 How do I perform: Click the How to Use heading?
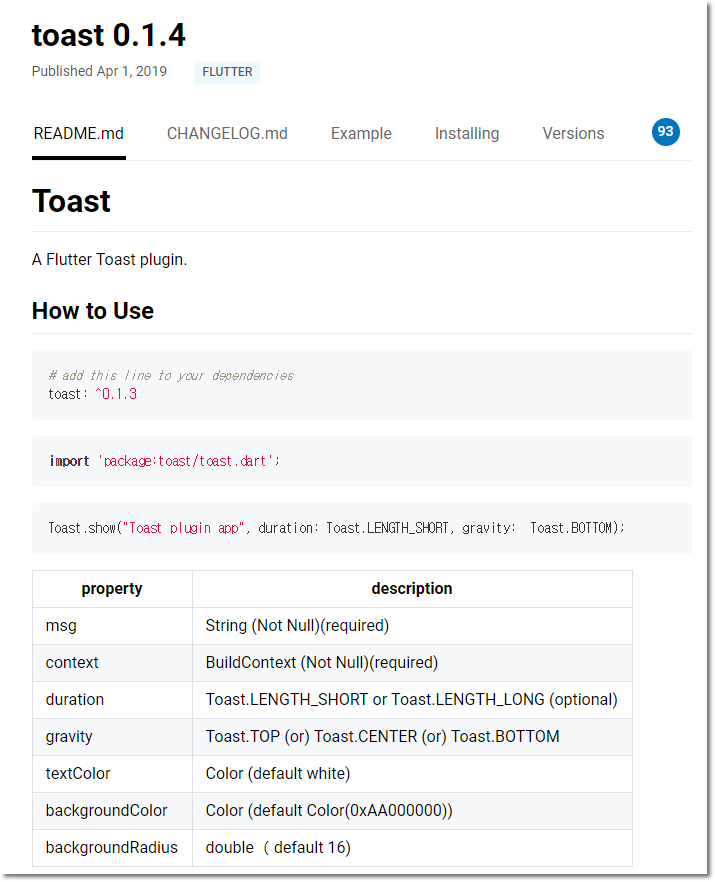pyautogui.click(x=93, y=311)
